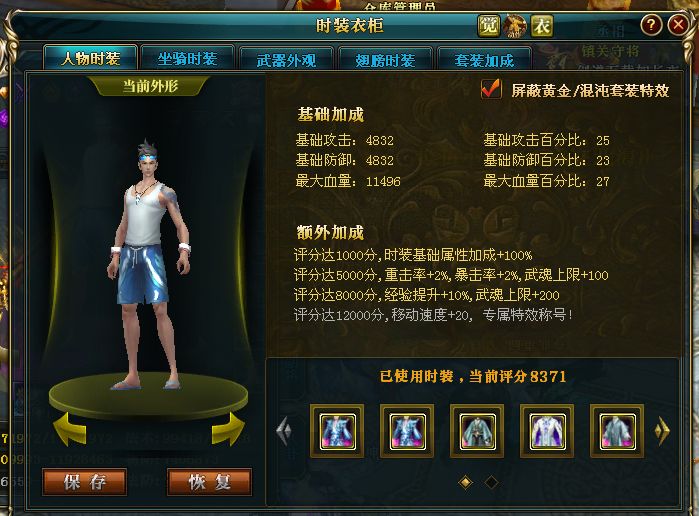Open the round golden emblem icon
The image size is (699, 516).
tap(515, 25)
